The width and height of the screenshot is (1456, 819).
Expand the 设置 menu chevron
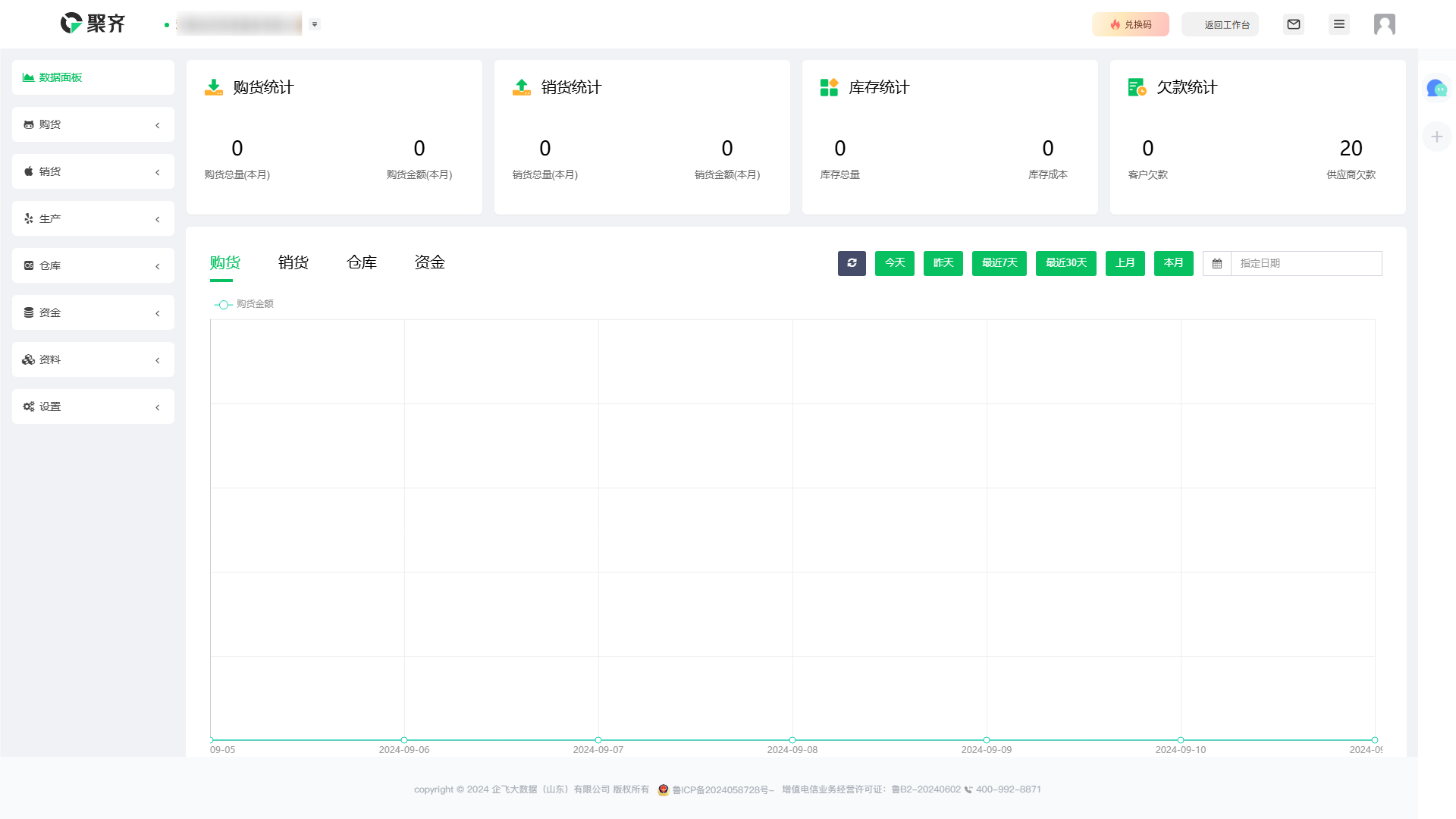(158, 407)
